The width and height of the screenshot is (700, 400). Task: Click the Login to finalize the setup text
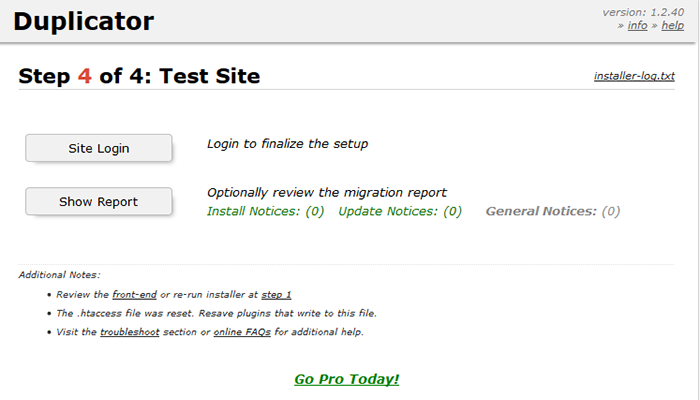point(288,144)
